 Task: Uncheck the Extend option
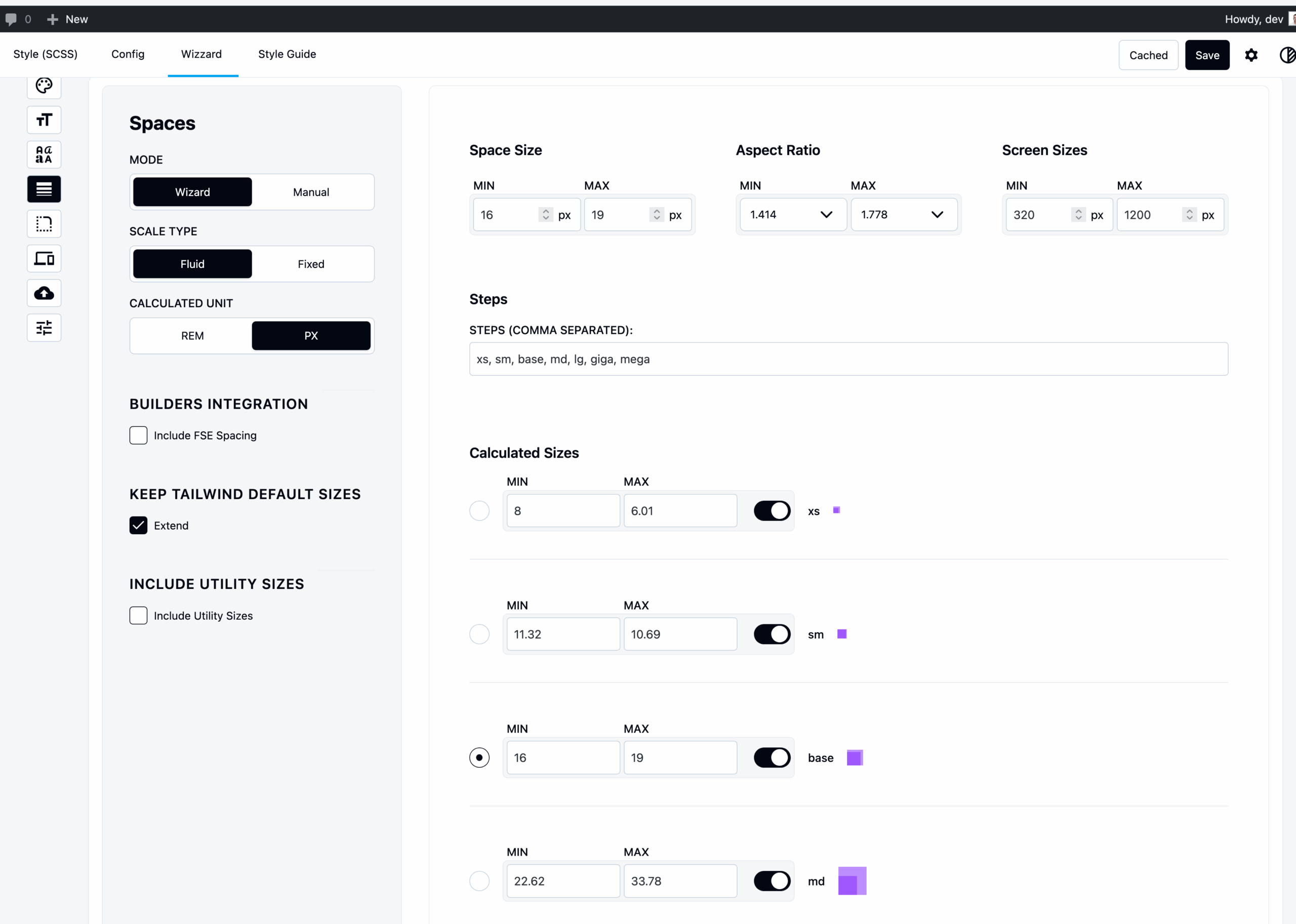coord(138,525)
